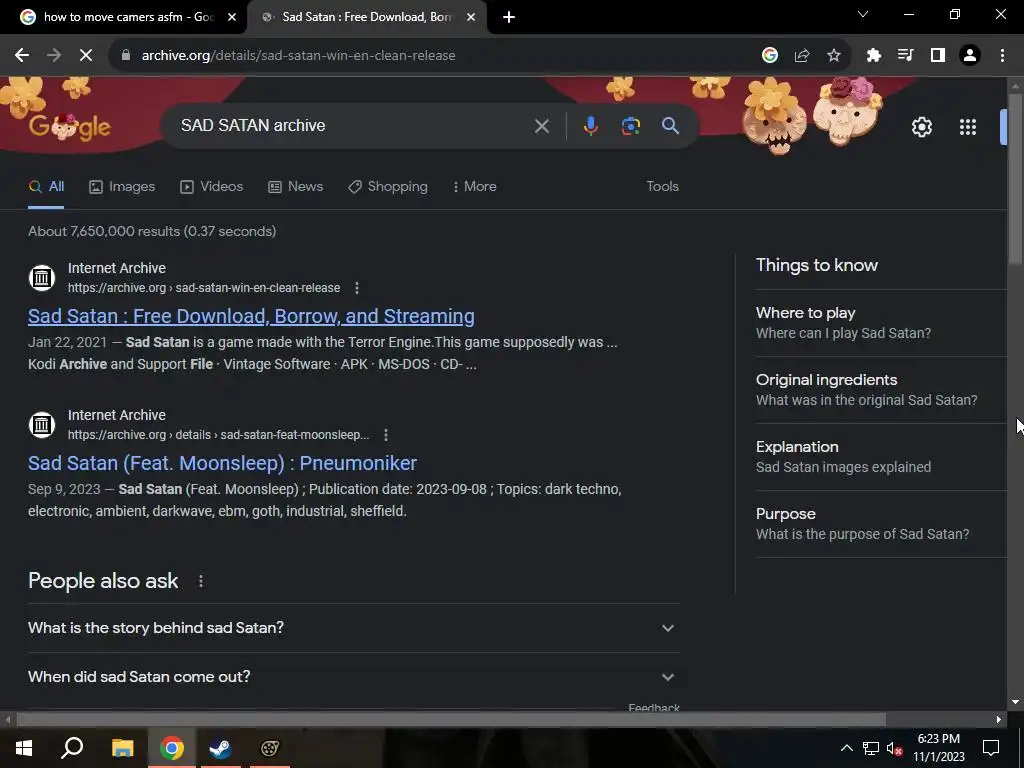Image resolution: width=1024 pixels, height=768 pixels.
Task: Click the View site information lock icon
Action: 125,56
